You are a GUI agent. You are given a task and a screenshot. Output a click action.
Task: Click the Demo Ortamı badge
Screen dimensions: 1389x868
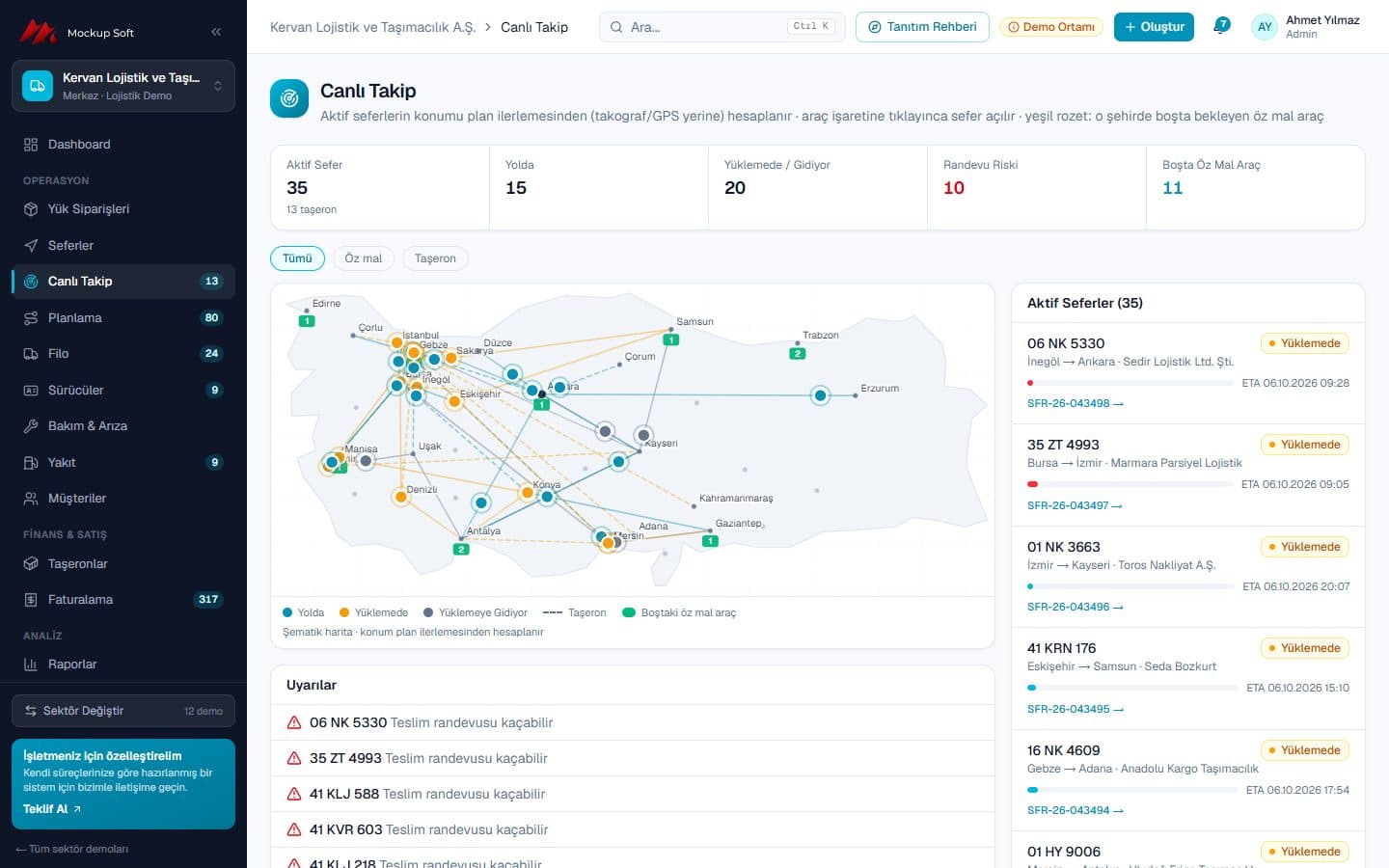pyautogui.click(x=1051, y=27)
